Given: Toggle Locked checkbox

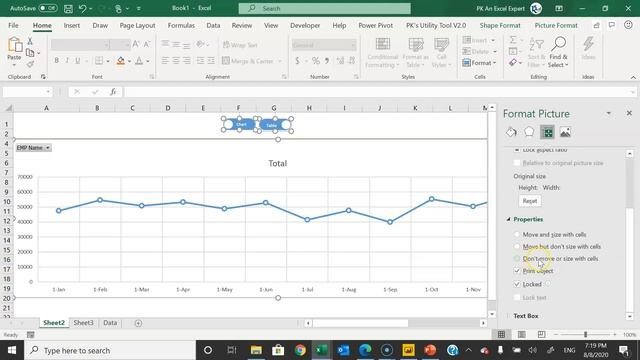Looking at the screenshot, I should pyautogui.click(x=517, y=284).
